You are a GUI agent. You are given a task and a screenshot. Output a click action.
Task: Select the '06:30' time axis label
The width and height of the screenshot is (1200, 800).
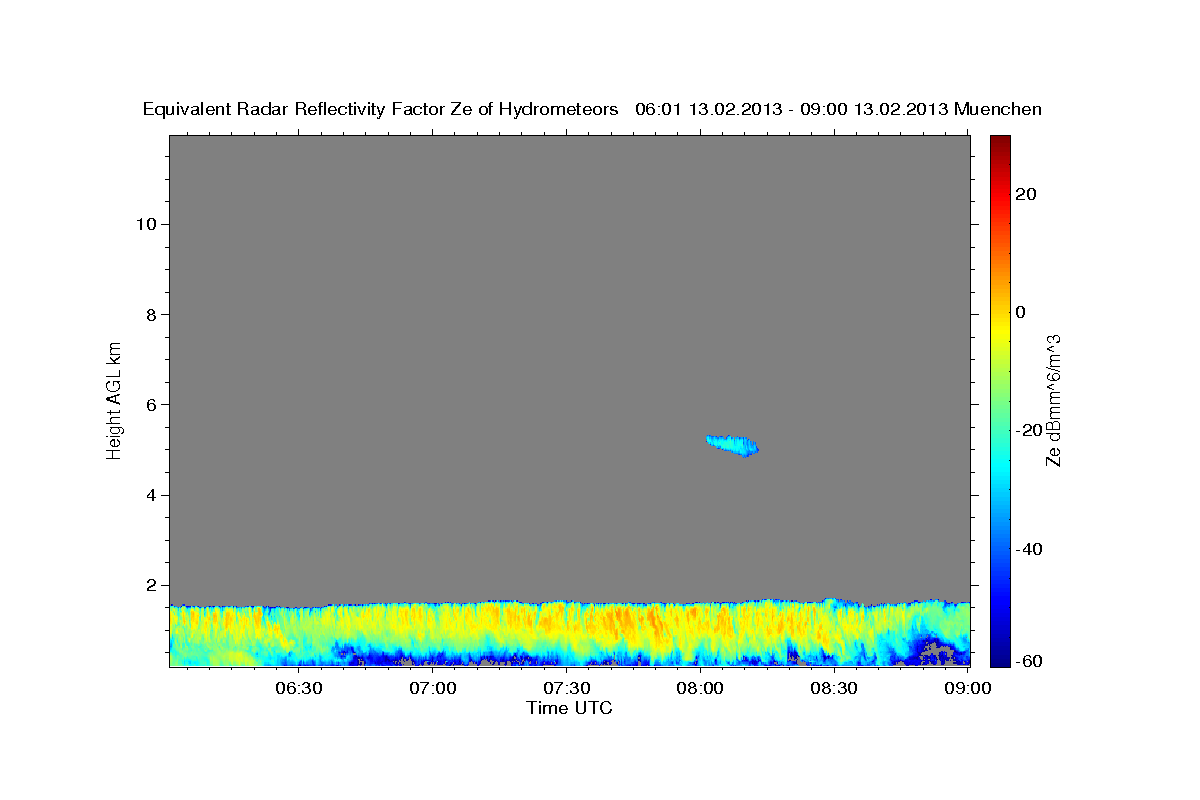pyautogui.click(x=299, y=688)
